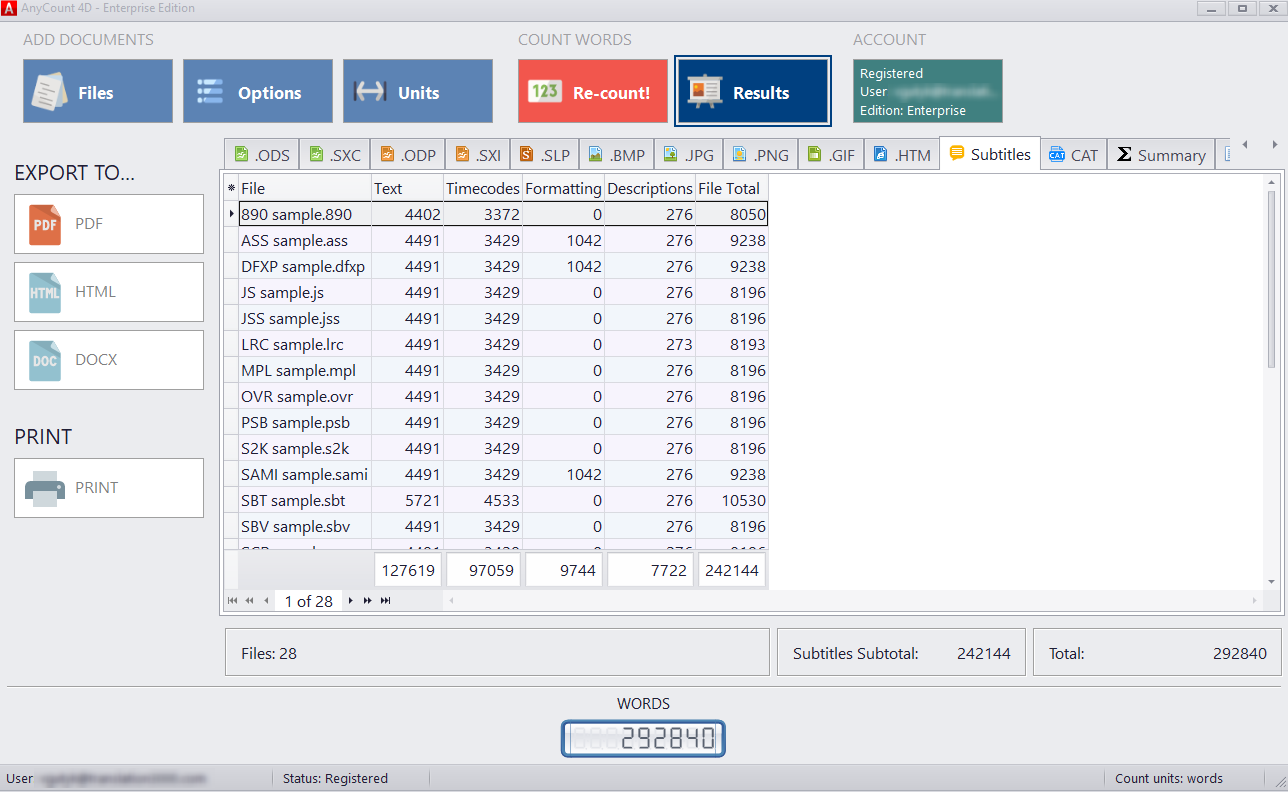This screenshot has height=792, width=1288.
Task: Click the WORDS counter display 292840
Action: [643, 739]
